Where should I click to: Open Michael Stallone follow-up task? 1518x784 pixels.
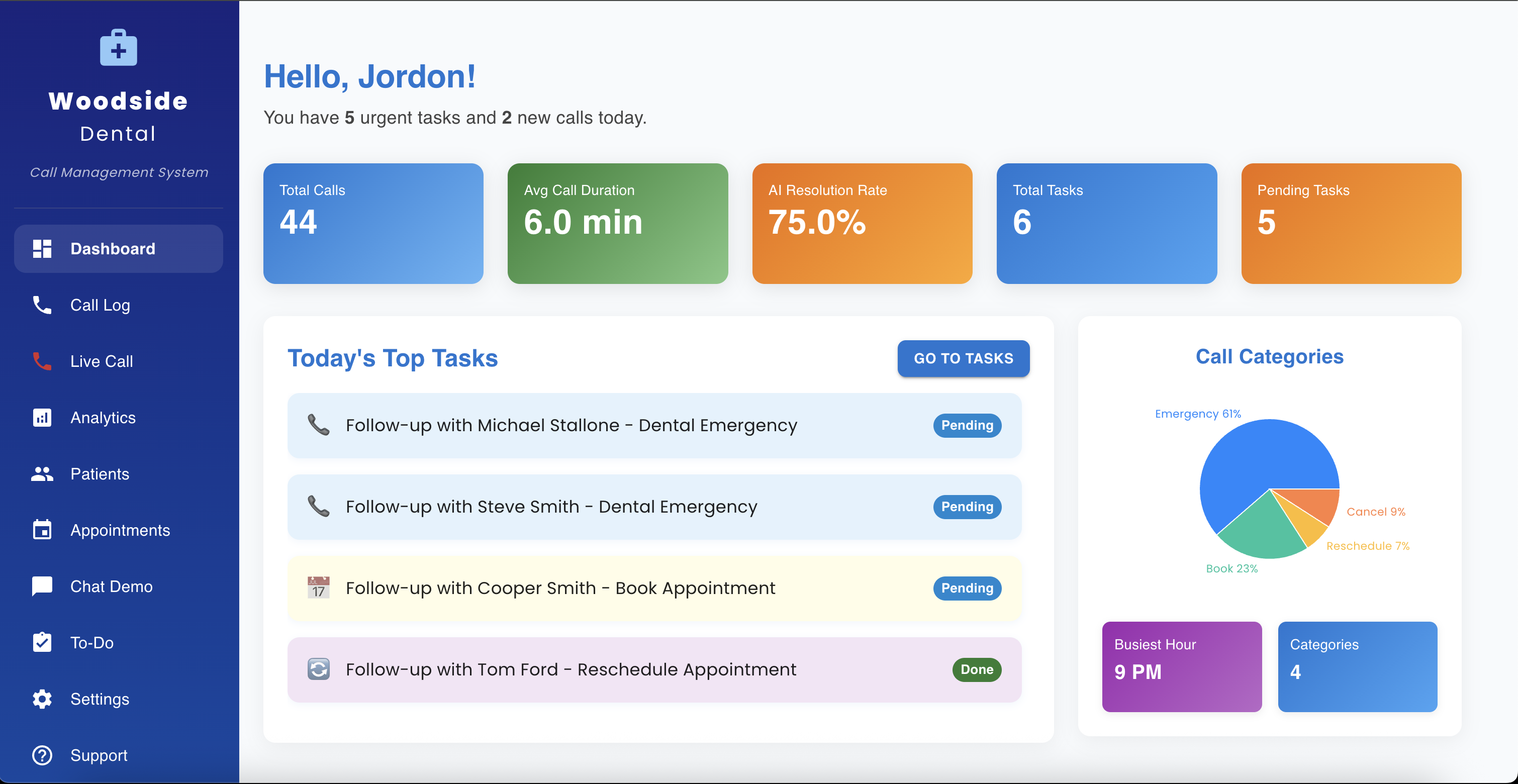[654, 425]
